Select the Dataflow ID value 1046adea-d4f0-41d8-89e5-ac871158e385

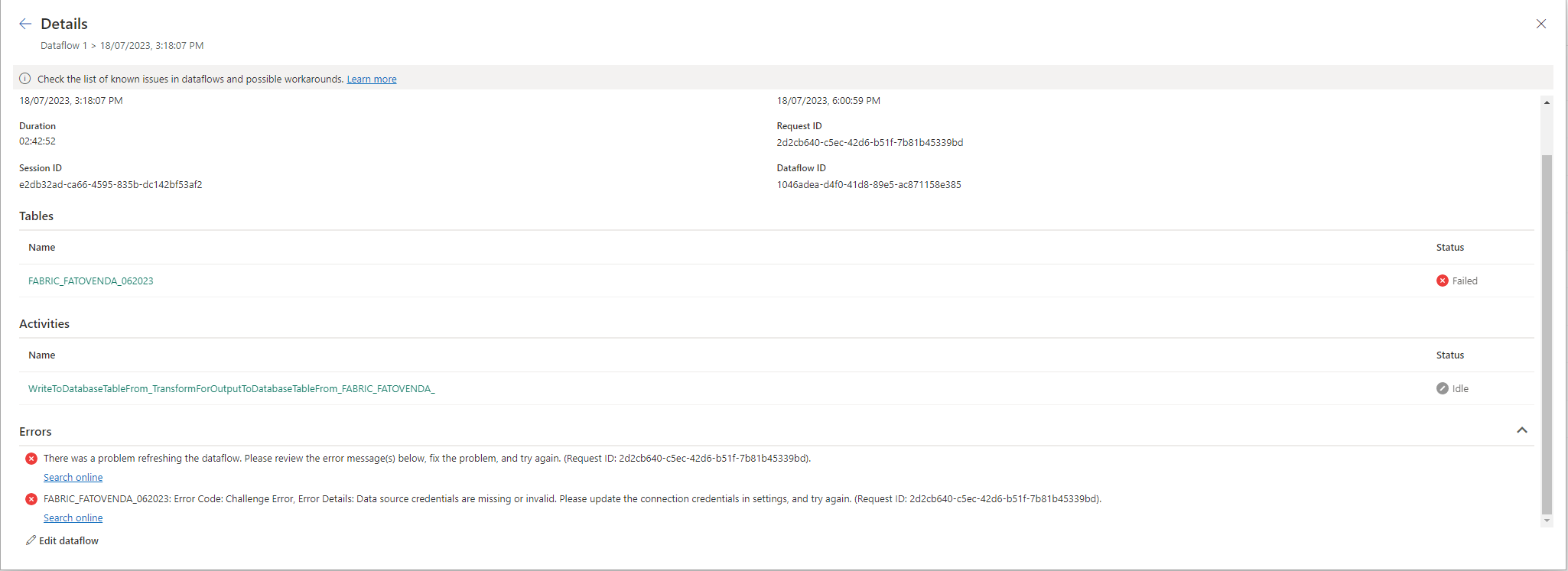869,185
